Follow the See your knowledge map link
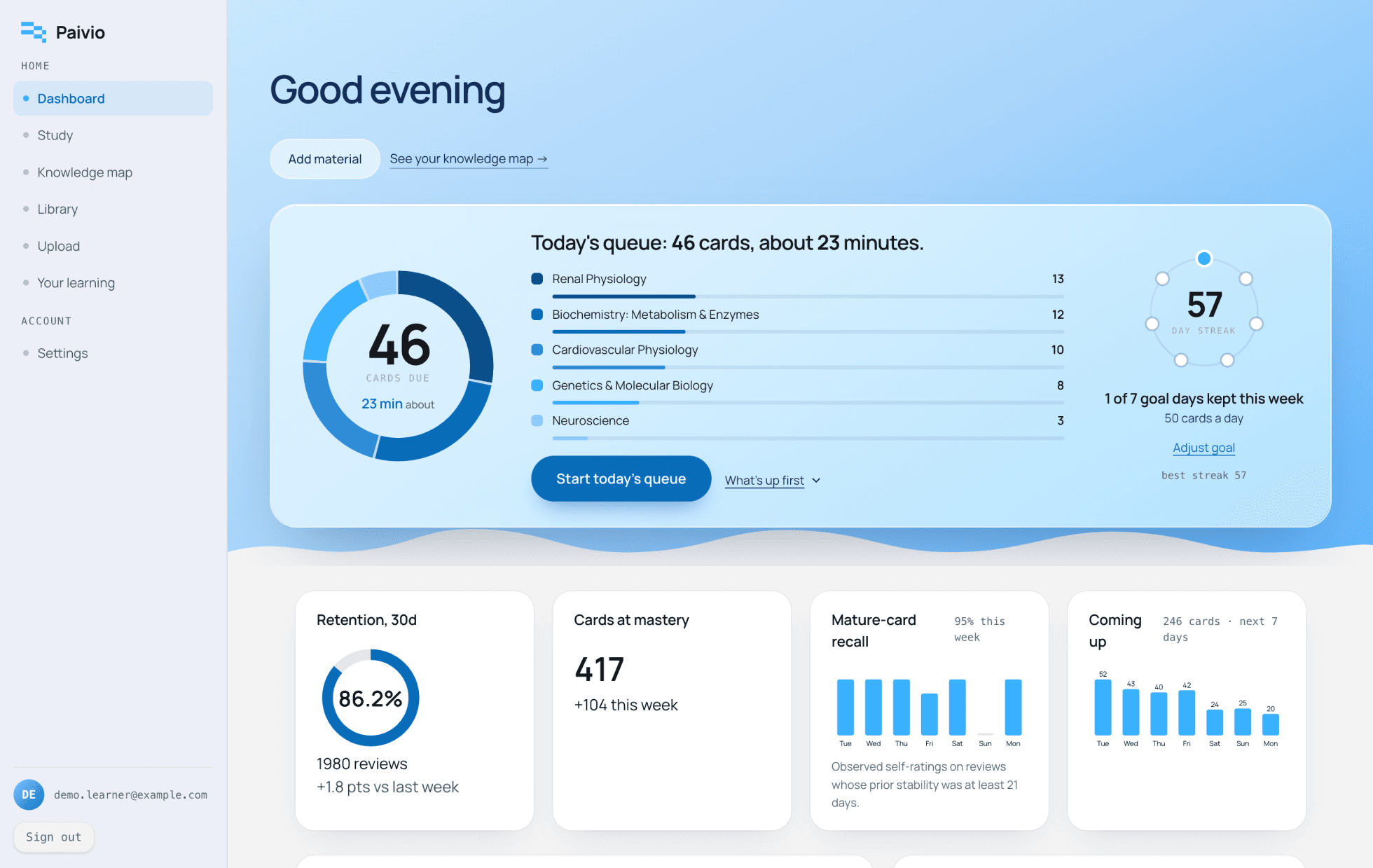 click(469, 159)
